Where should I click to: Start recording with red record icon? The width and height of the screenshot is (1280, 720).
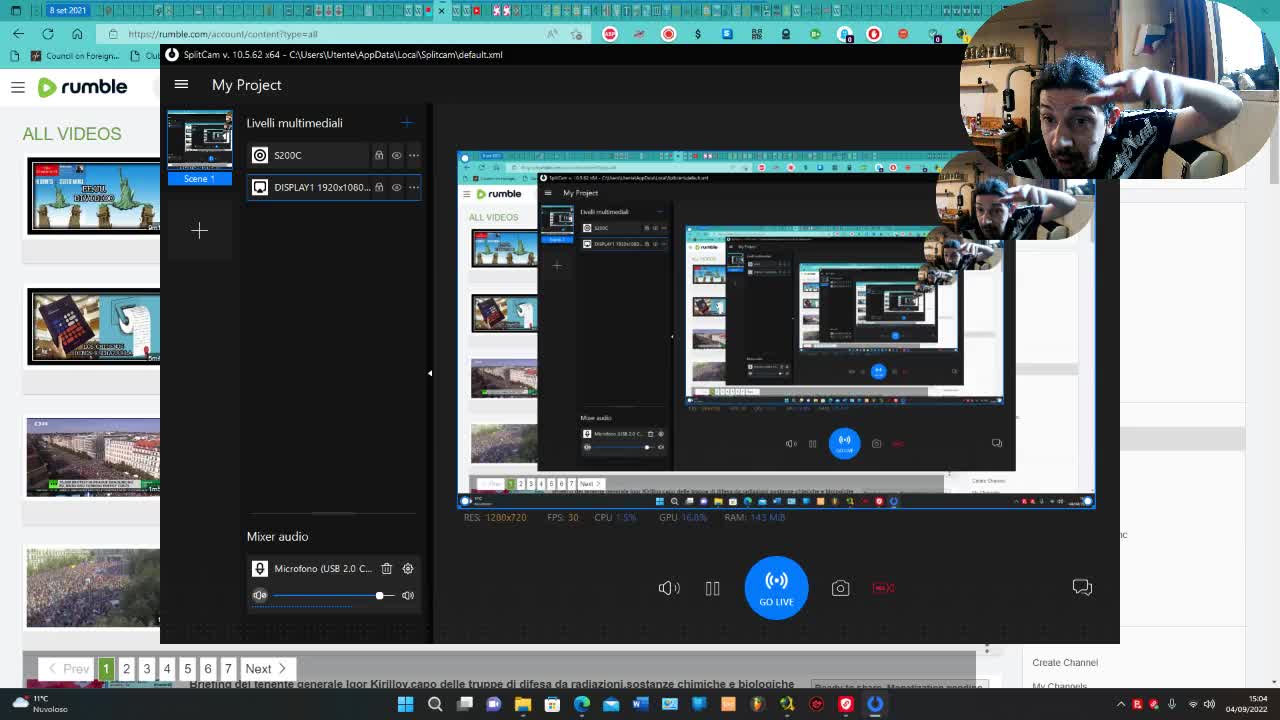point(883,588)
